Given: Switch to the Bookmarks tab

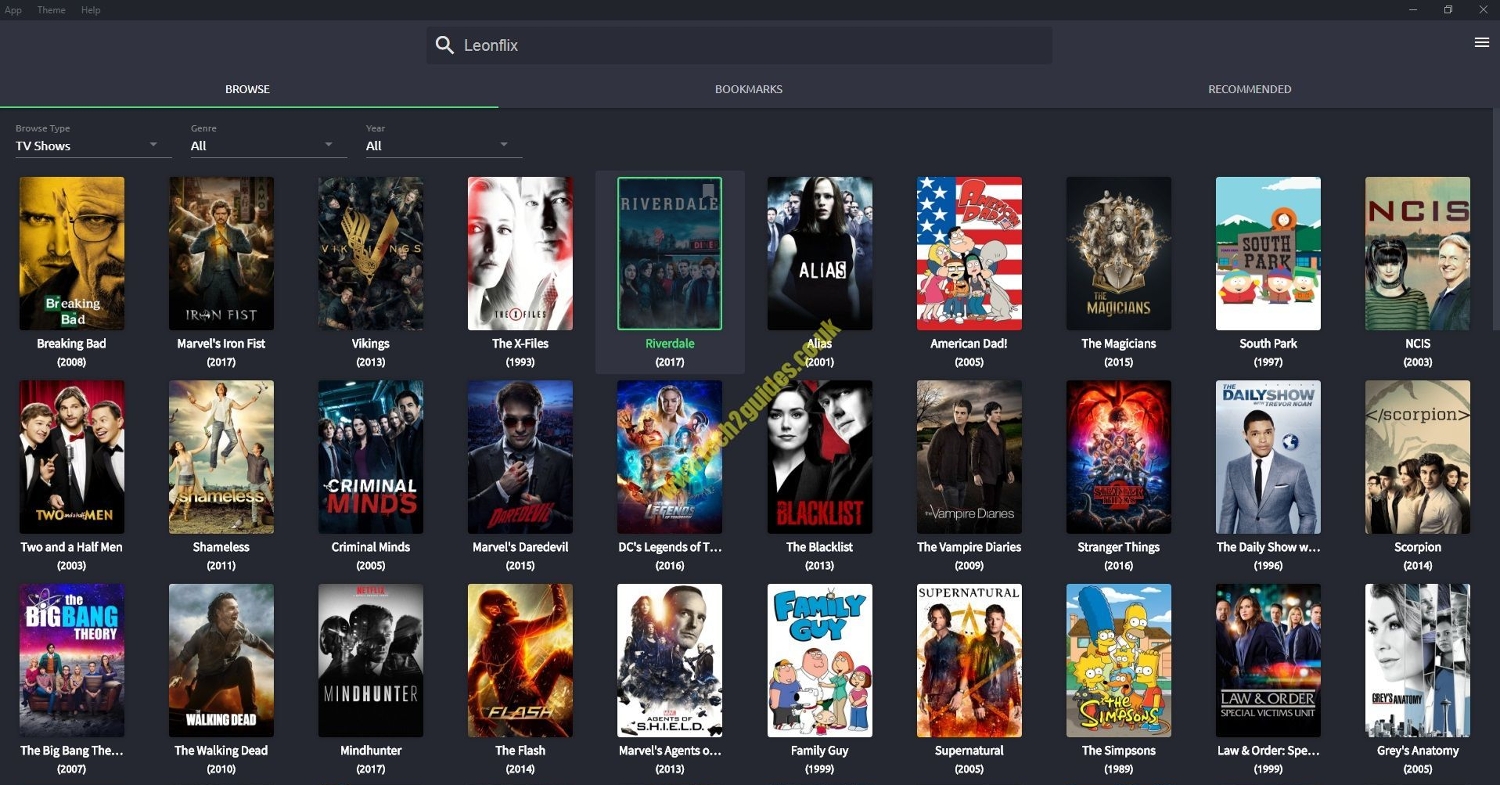Looking at the screenshot, I should click(x=749, y=89).
